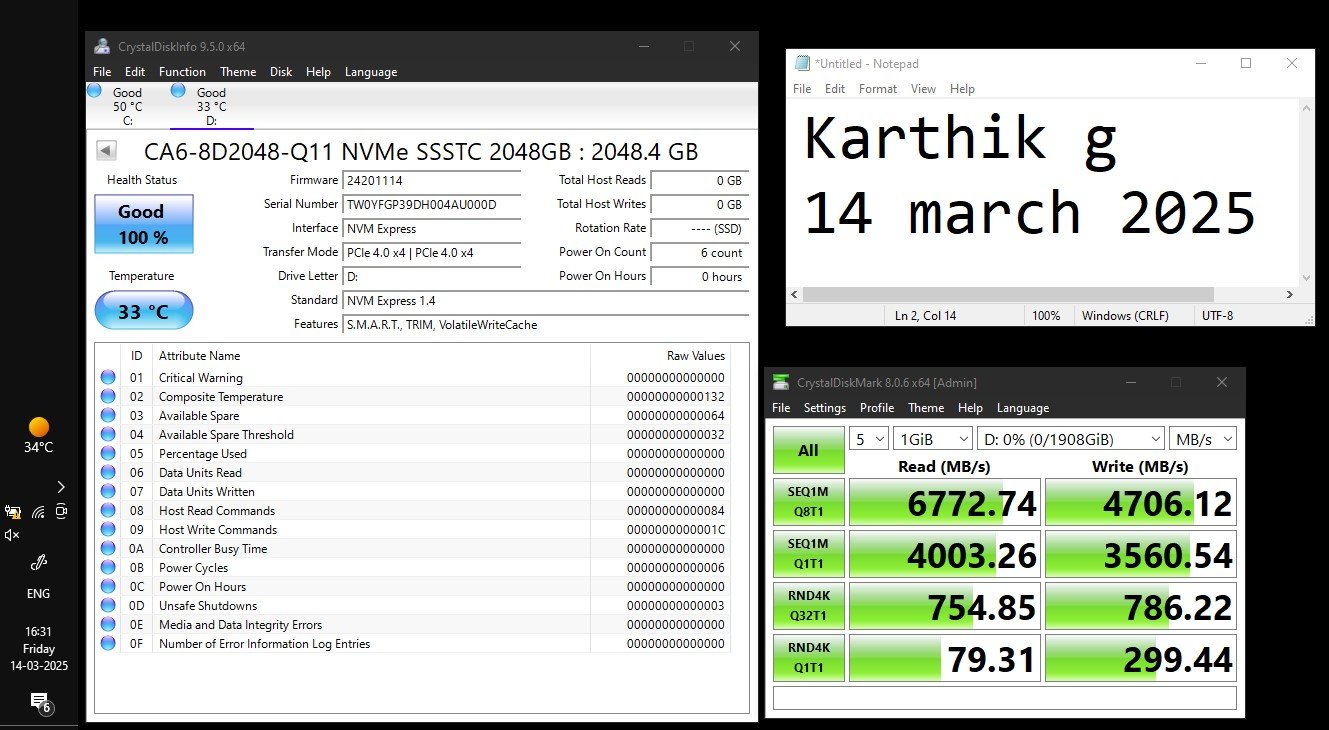
Task: Open the Disk menu in CrystalDiskInfo
Action: 281,72
